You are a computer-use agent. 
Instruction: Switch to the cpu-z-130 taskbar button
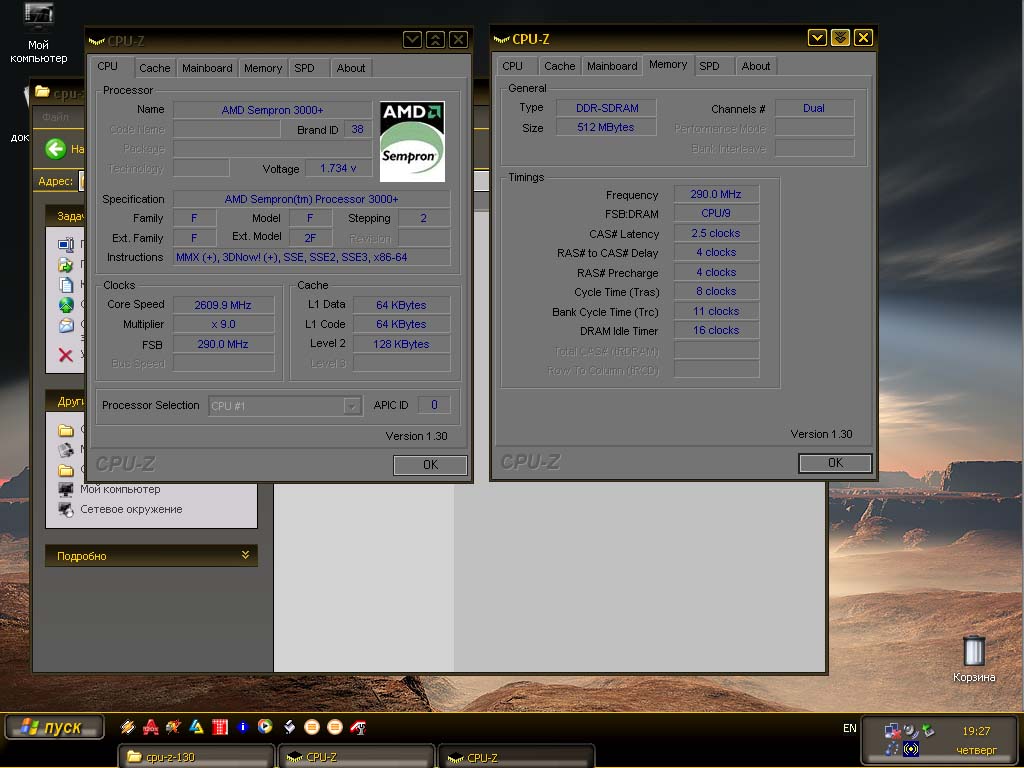pyautogui.click(x=196, y=757)
